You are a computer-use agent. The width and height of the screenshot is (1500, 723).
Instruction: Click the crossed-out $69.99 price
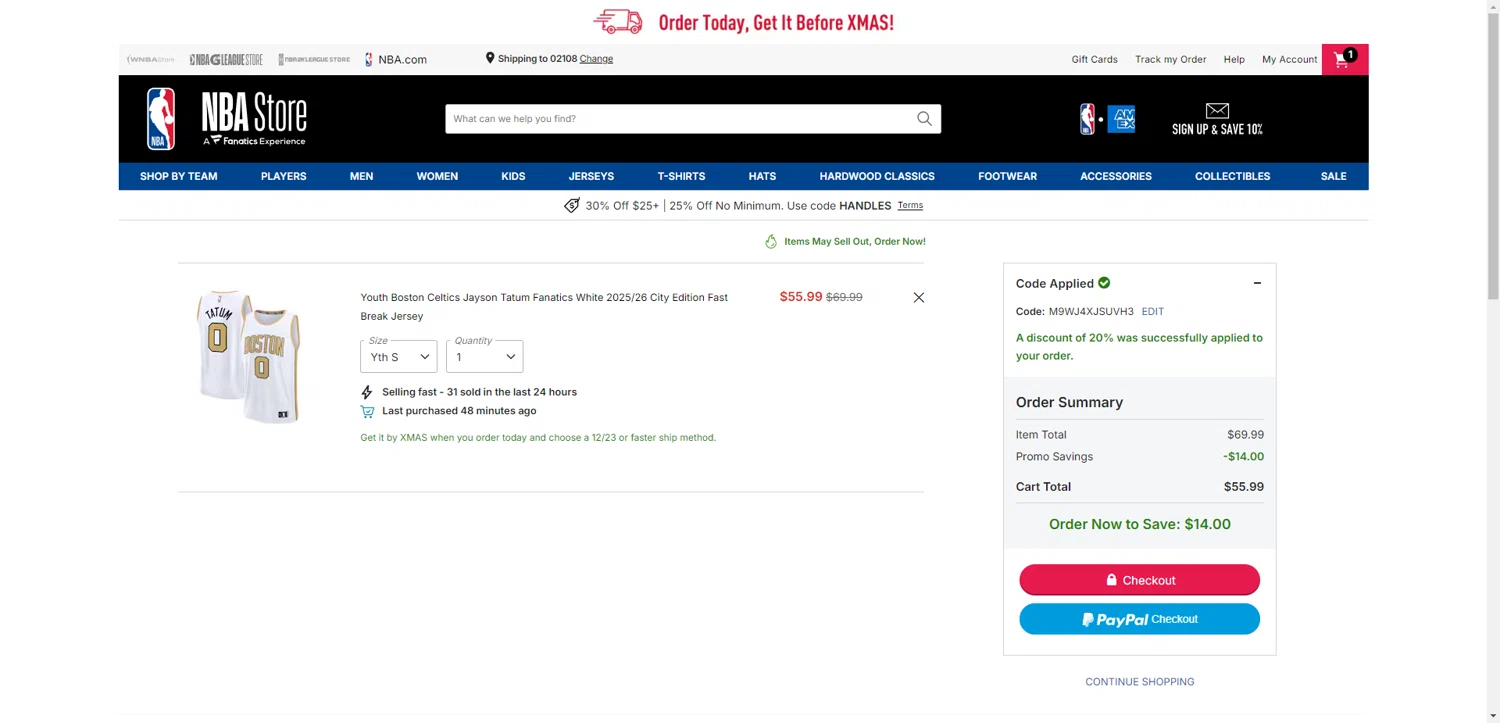tap(844, 297)
